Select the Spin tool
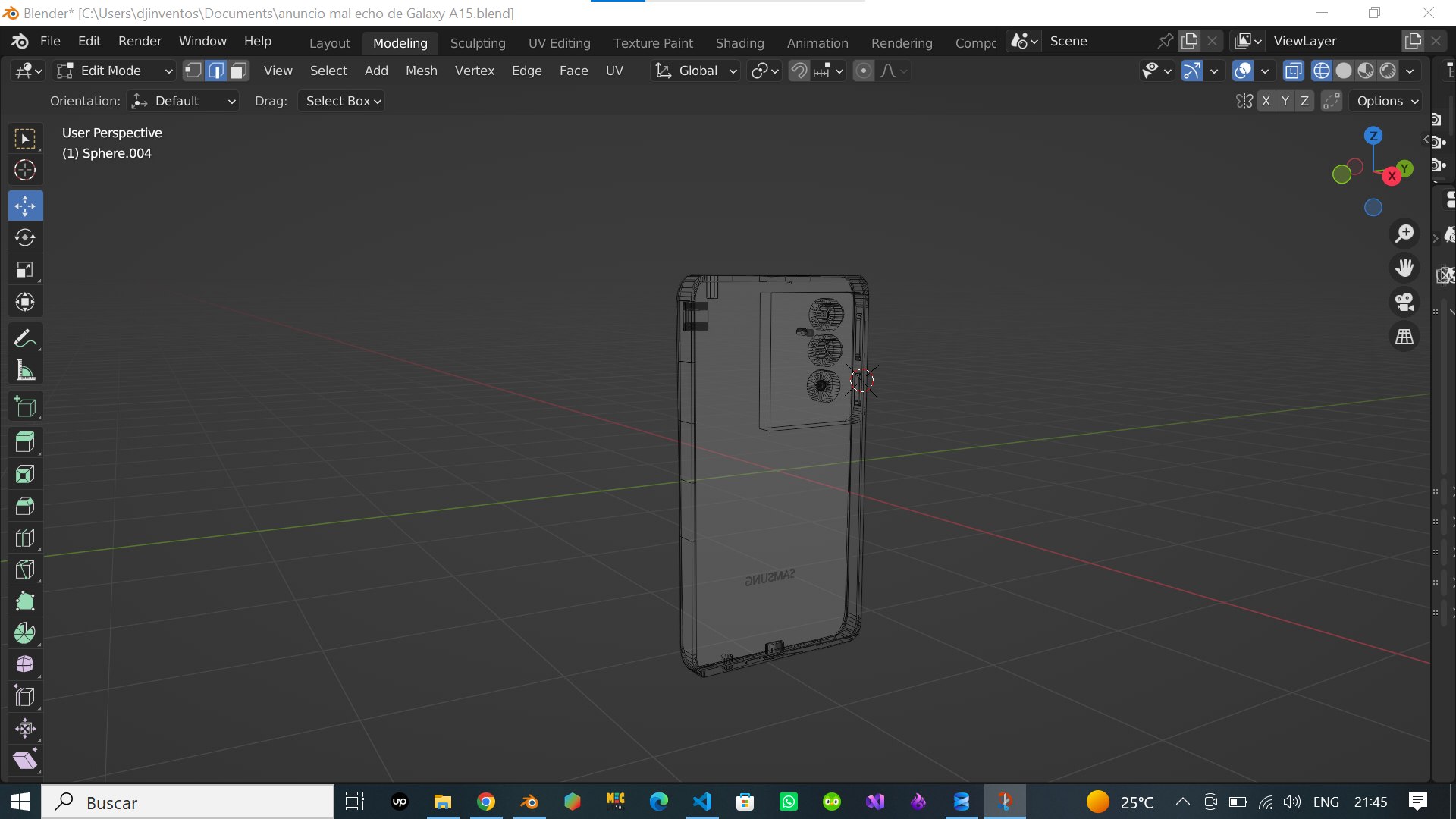This screenshot has height=819, width=1456. [x=25, y=633]
